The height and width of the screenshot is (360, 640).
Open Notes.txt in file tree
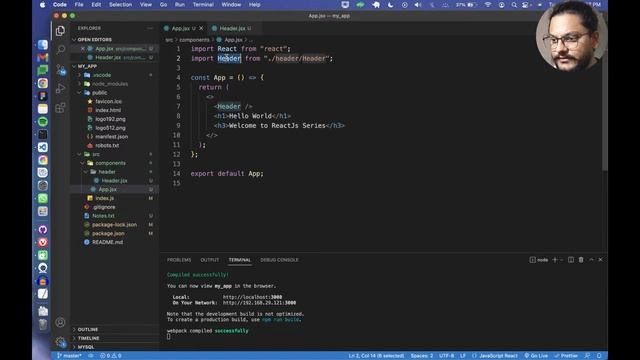(x=103, y=216)
